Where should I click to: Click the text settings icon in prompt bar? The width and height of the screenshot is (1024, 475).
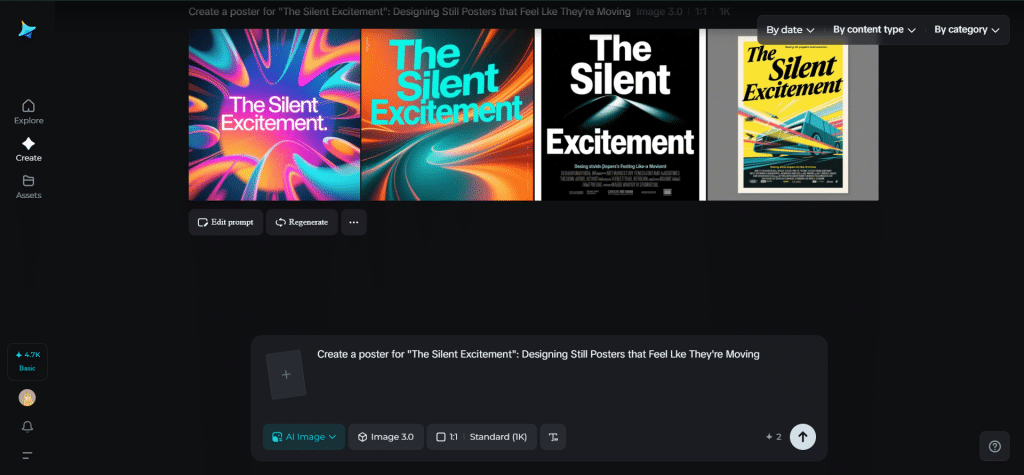tap(553, 437)
